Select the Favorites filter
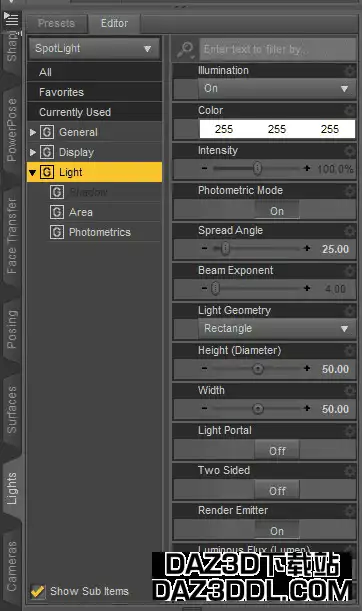The image size is (362, 611). [x=94, y=92]
